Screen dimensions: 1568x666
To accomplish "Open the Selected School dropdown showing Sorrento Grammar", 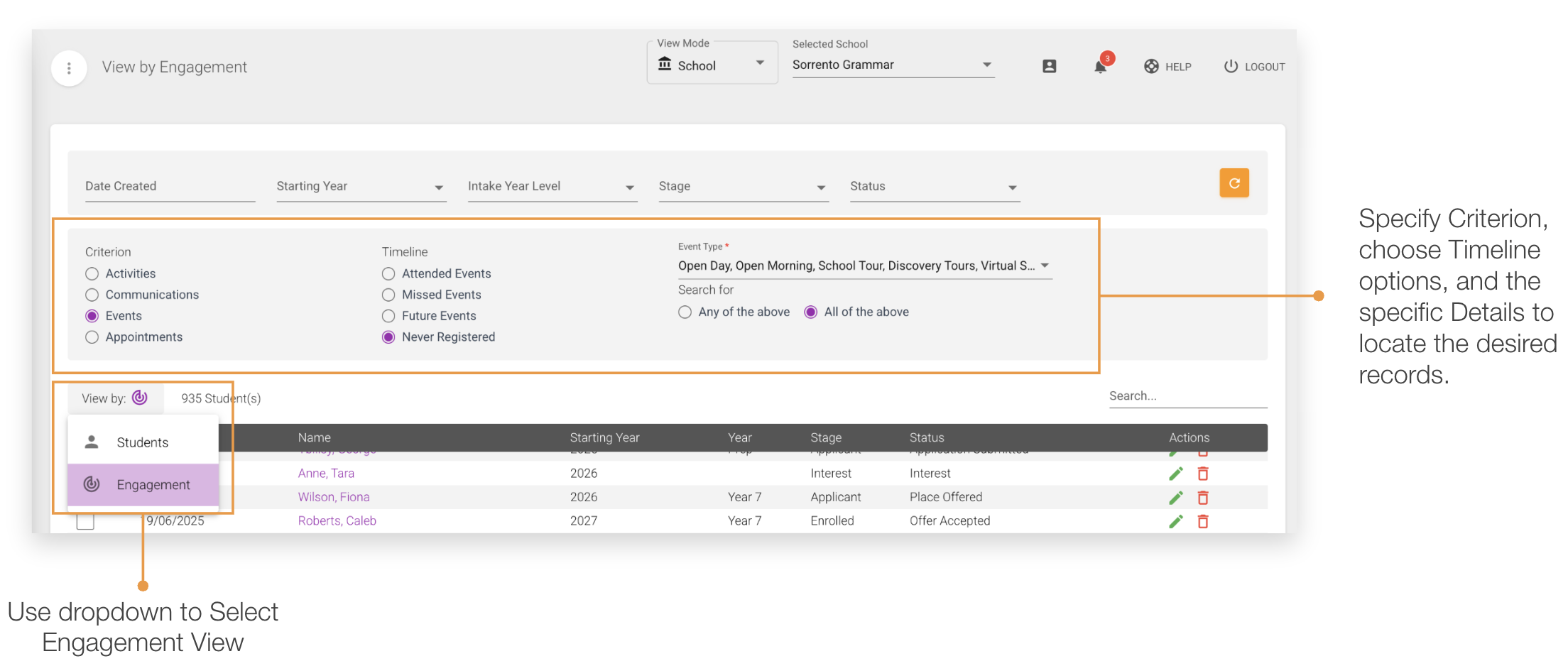I will click(987, 65).
